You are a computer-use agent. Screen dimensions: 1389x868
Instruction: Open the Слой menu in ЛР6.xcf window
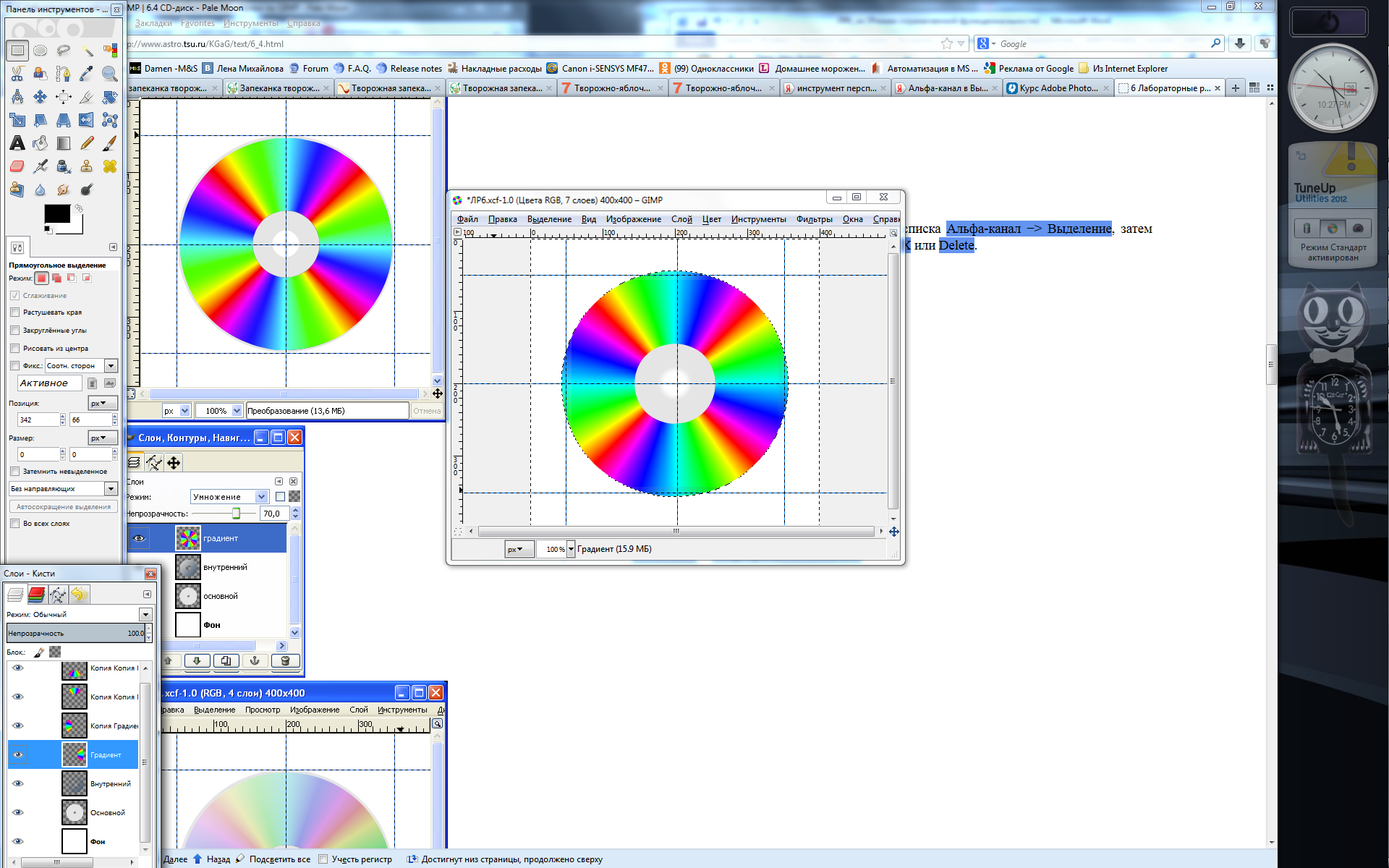pos(681,219)
